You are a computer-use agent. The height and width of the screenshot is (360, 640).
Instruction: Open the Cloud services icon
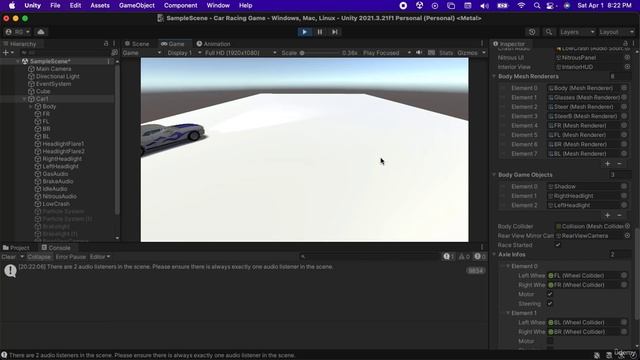(x=41, y=32)
